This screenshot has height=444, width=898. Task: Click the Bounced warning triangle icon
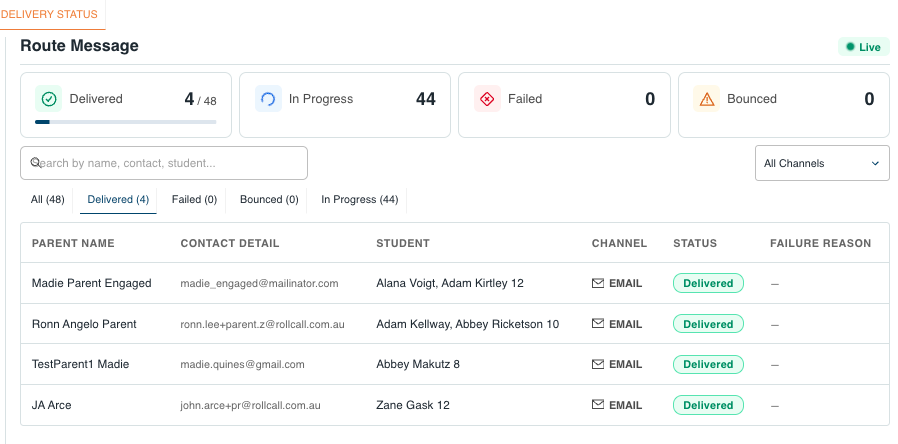coord(707,99)
